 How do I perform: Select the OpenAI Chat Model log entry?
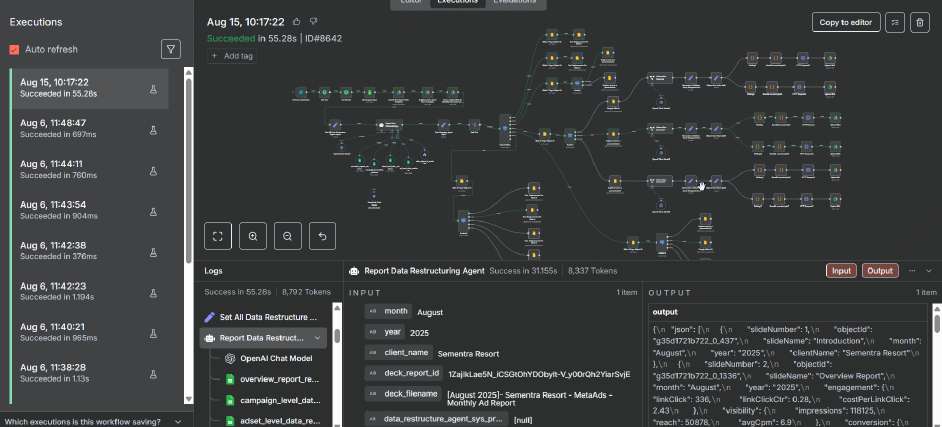click(x=276, y=359)
